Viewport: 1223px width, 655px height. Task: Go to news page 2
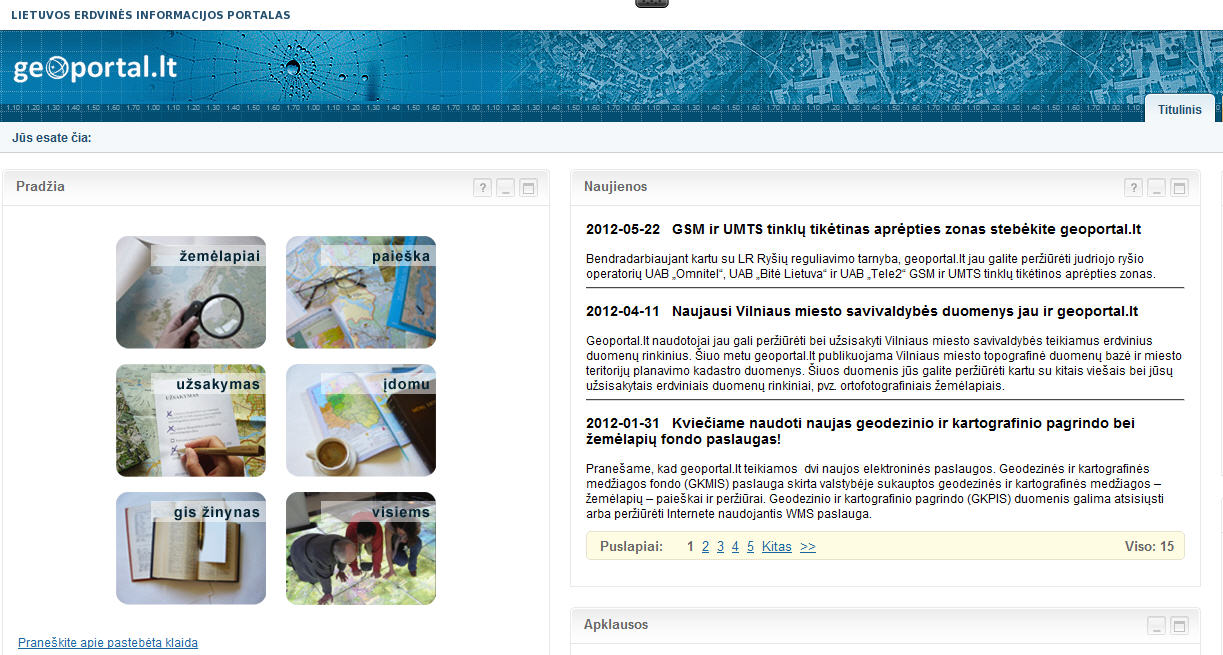click(x=705, y=546)
